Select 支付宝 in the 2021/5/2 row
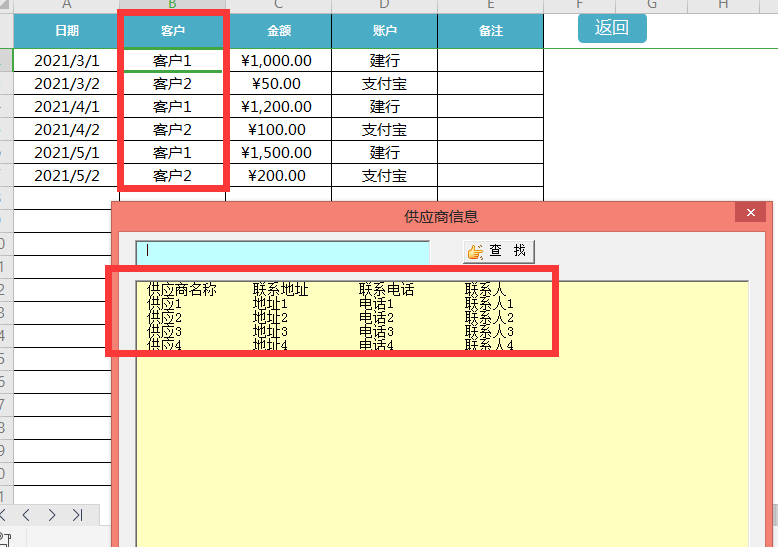The image size is (778, 547). [385, 175]
